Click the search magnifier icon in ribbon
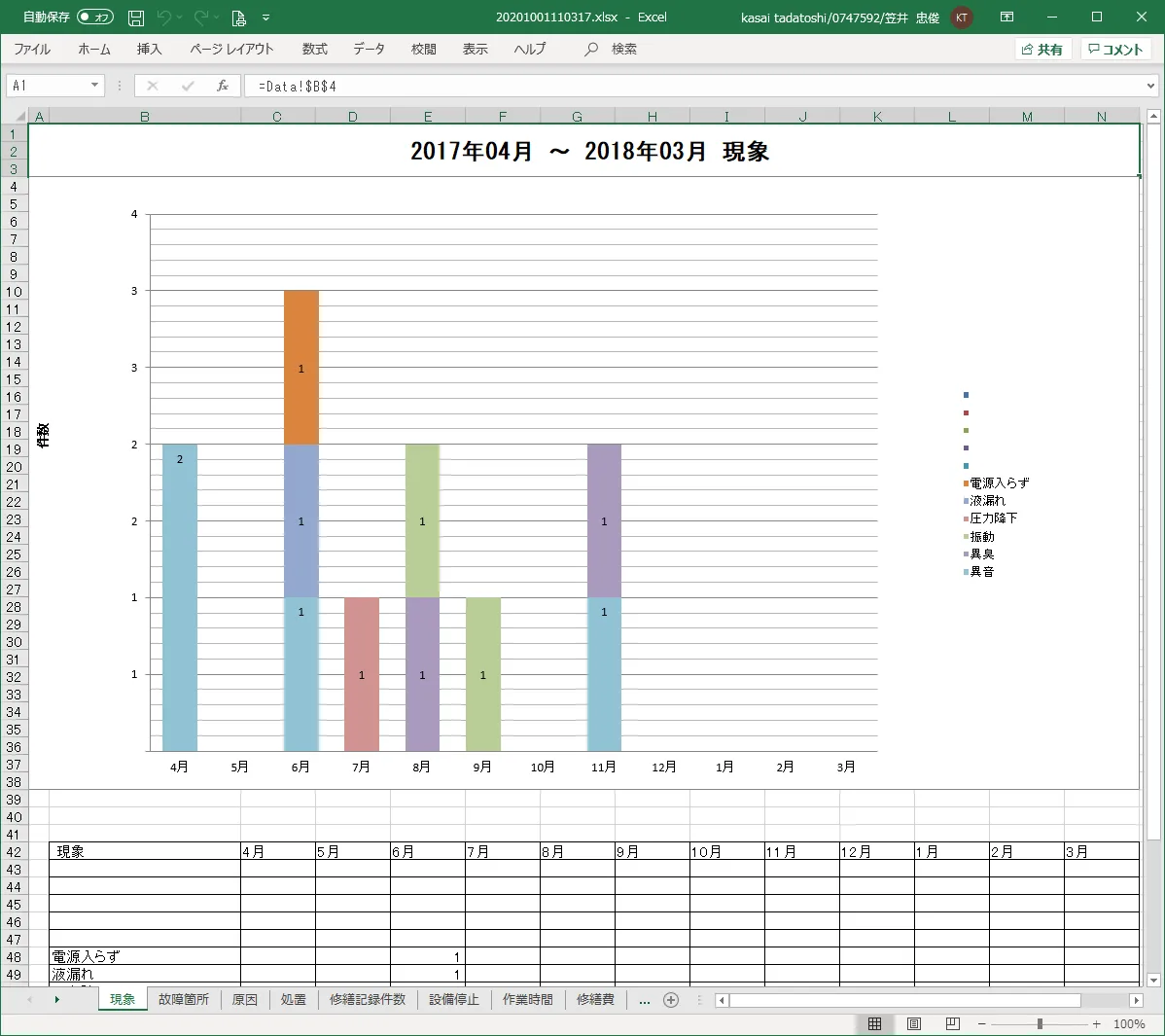 click(591, 50)
